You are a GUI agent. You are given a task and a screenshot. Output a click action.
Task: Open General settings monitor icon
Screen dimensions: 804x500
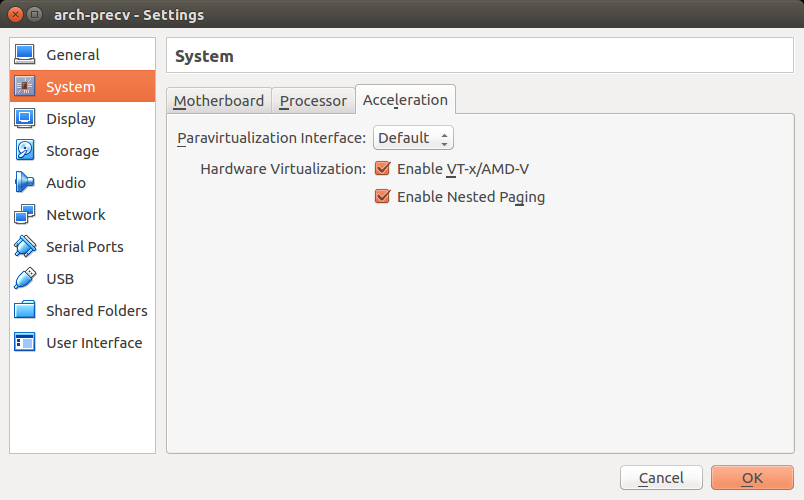pos(25,54)
